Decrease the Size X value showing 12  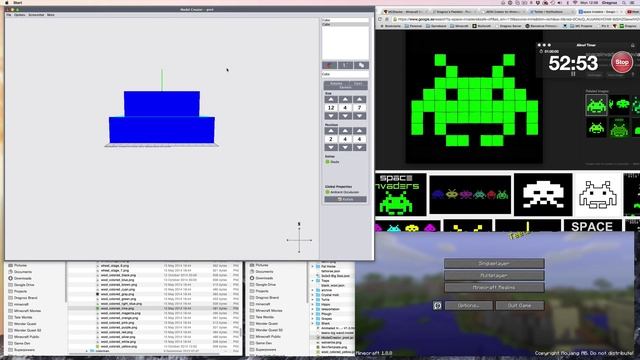click(331, 116)
